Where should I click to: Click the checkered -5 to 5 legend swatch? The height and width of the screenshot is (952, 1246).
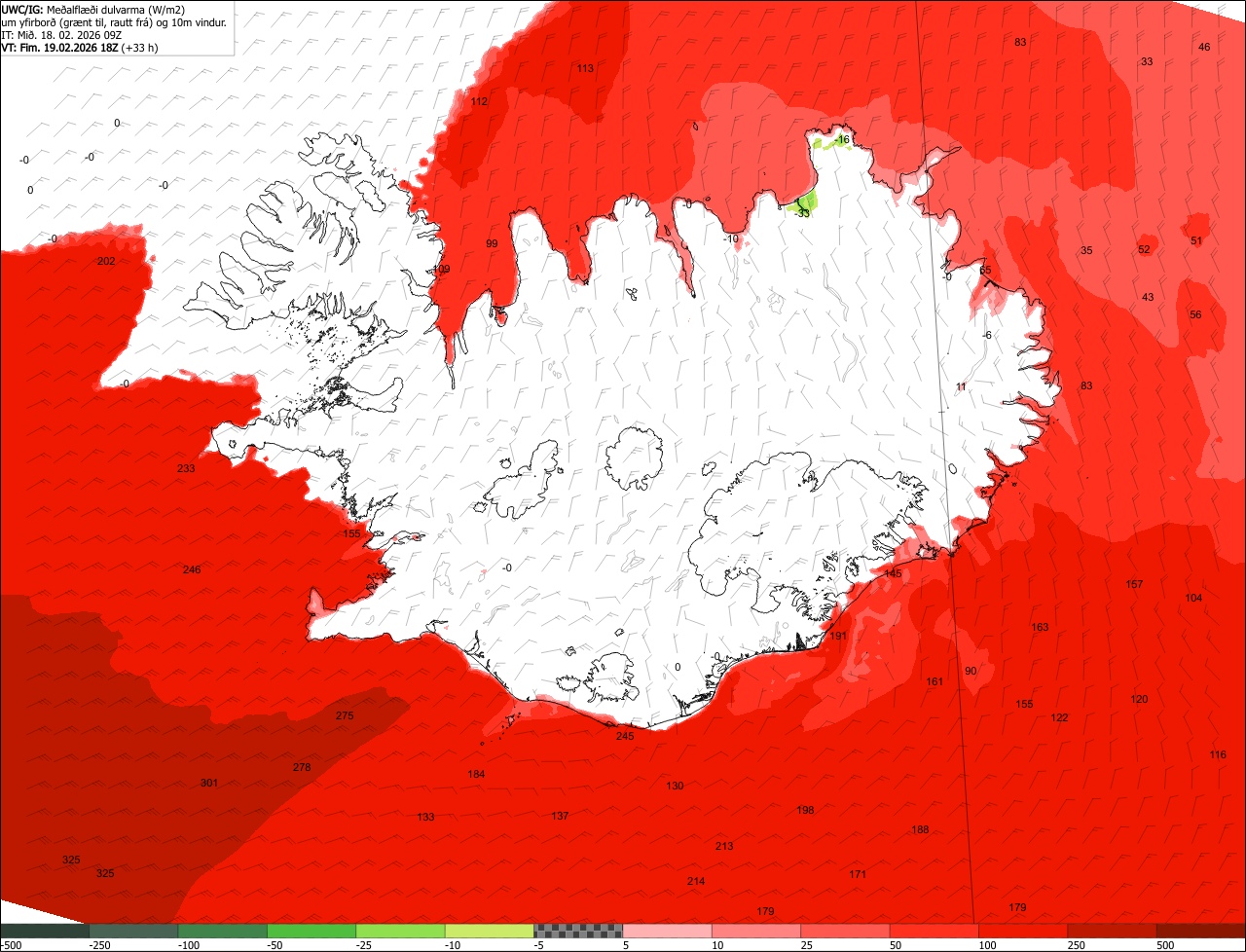[x=578, y=931]
